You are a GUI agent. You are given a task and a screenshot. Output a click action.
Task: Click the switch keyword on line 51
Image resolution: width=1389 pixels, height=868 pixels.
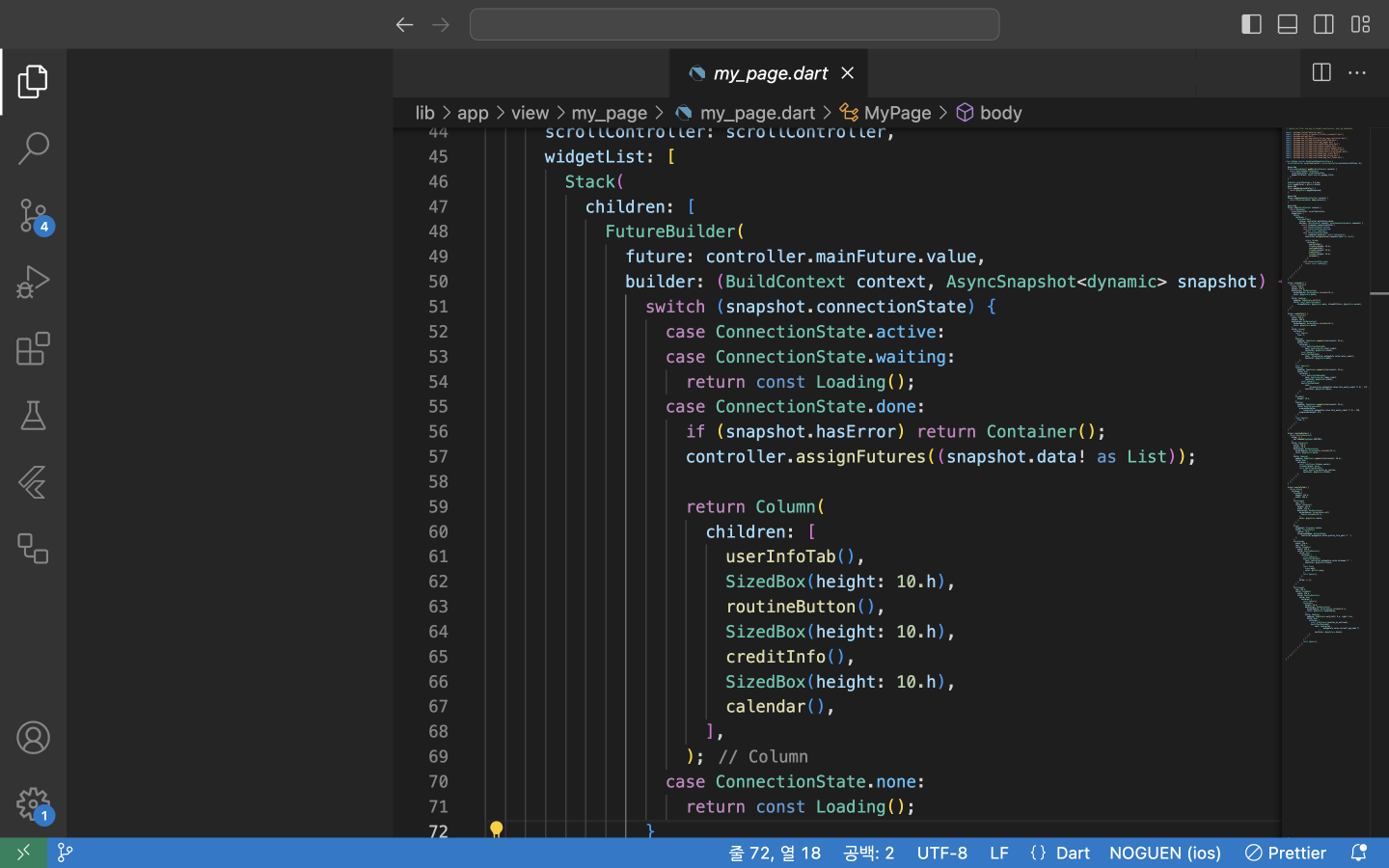pos(675,307)
